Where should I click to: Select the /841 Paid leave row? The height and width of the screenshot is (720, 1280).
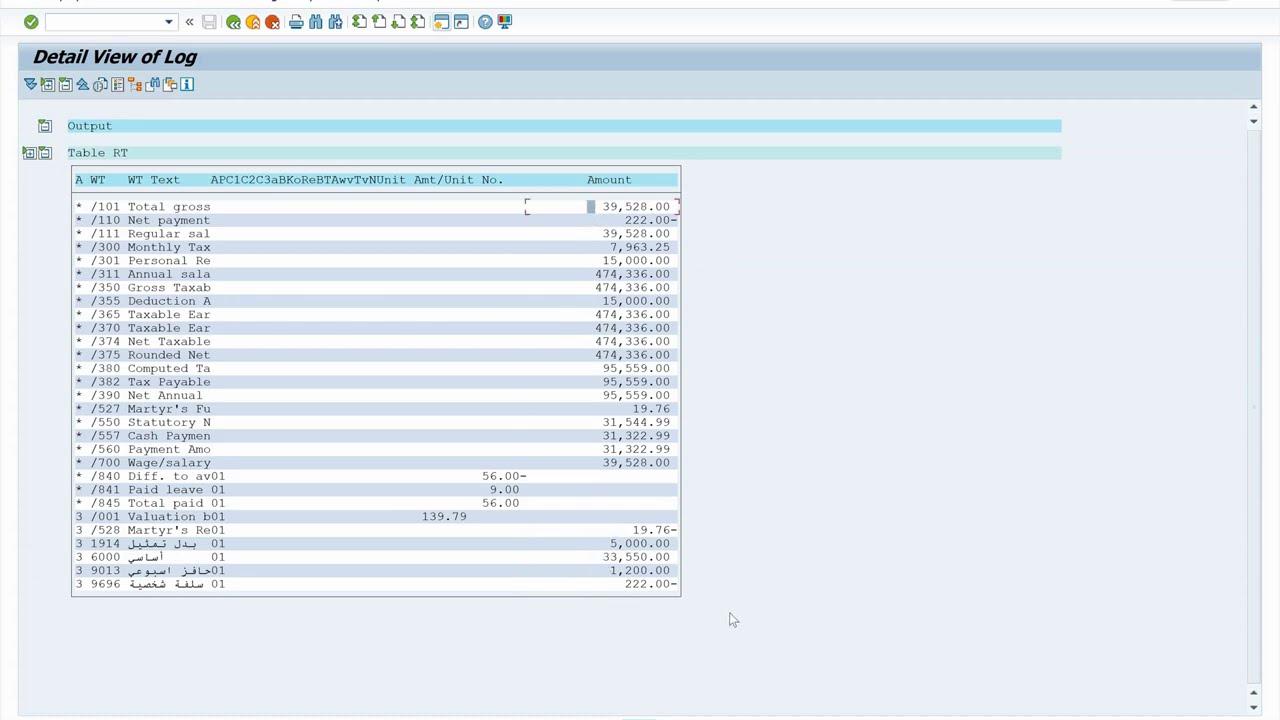[376, 490]
